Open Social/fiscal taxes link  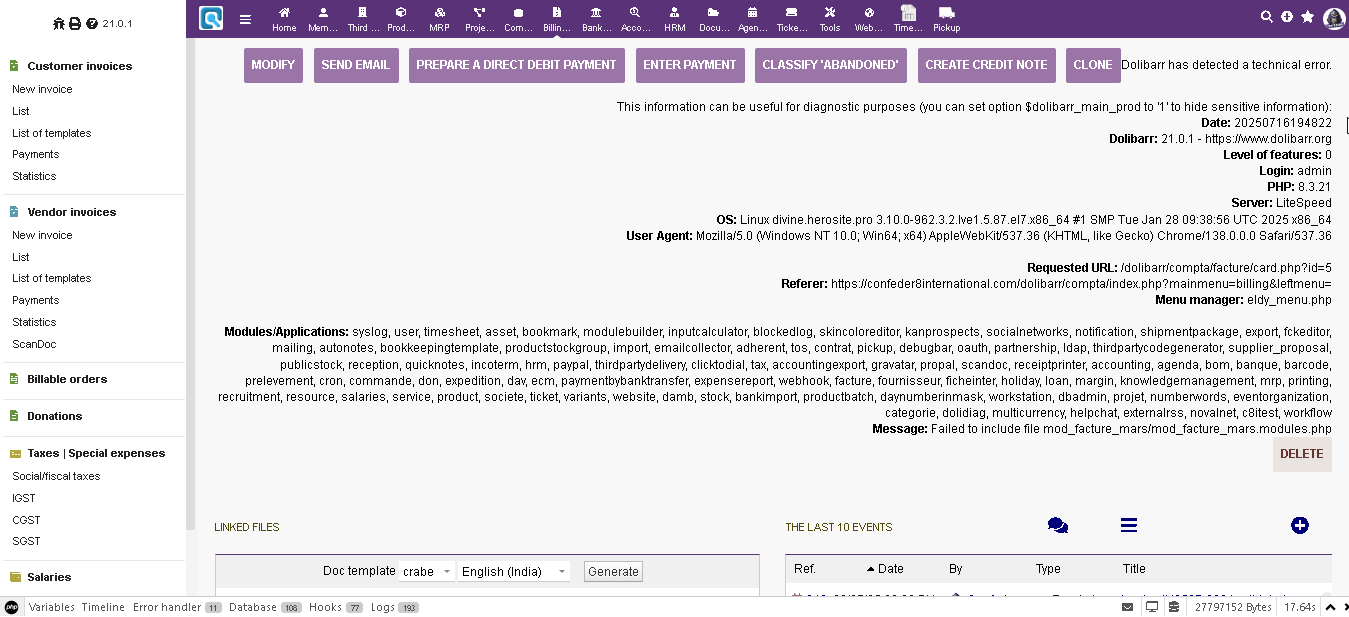click(56, 476)
